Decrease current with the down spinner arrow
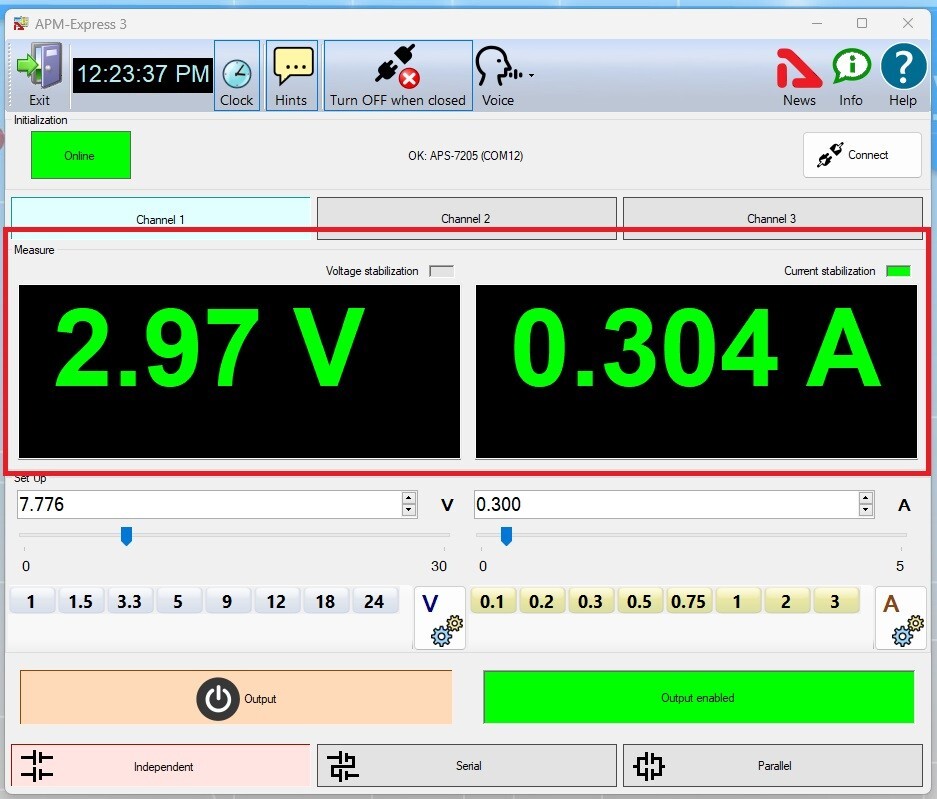 coord(866,511)
